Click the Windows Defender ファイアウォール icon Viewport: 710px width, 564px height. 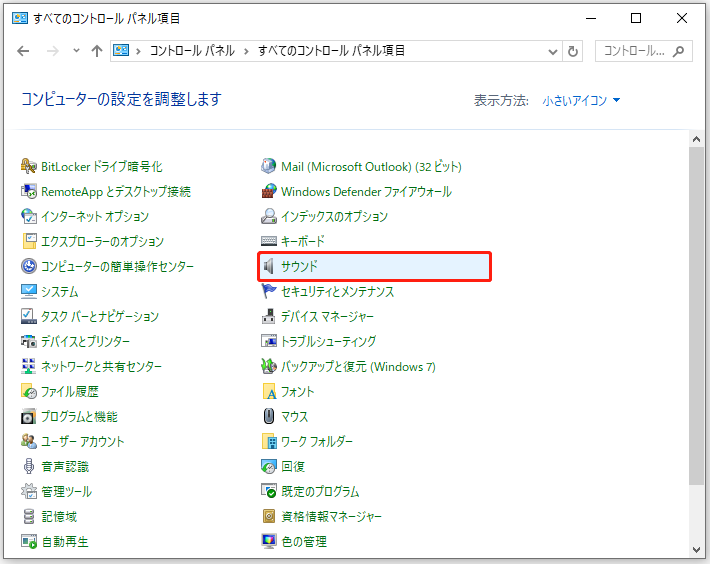269,191
